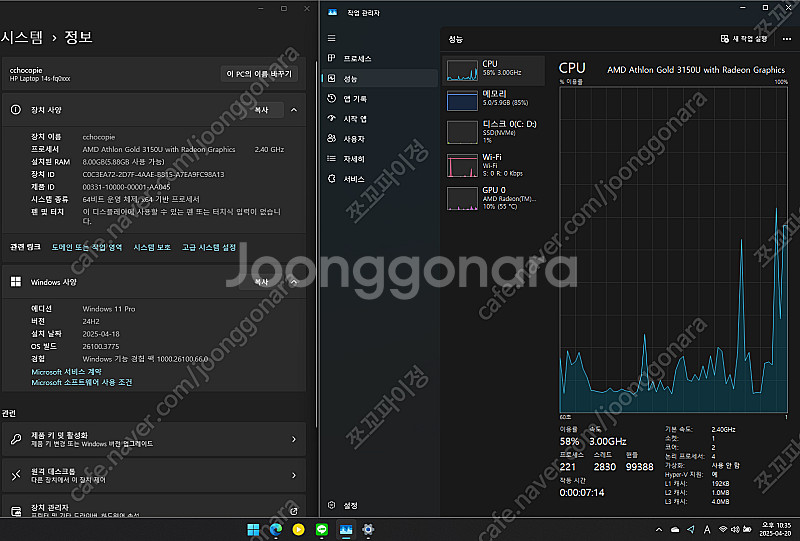
Task: Open the Task Manager hamburger navigation menu
Action: click(332, 38)
